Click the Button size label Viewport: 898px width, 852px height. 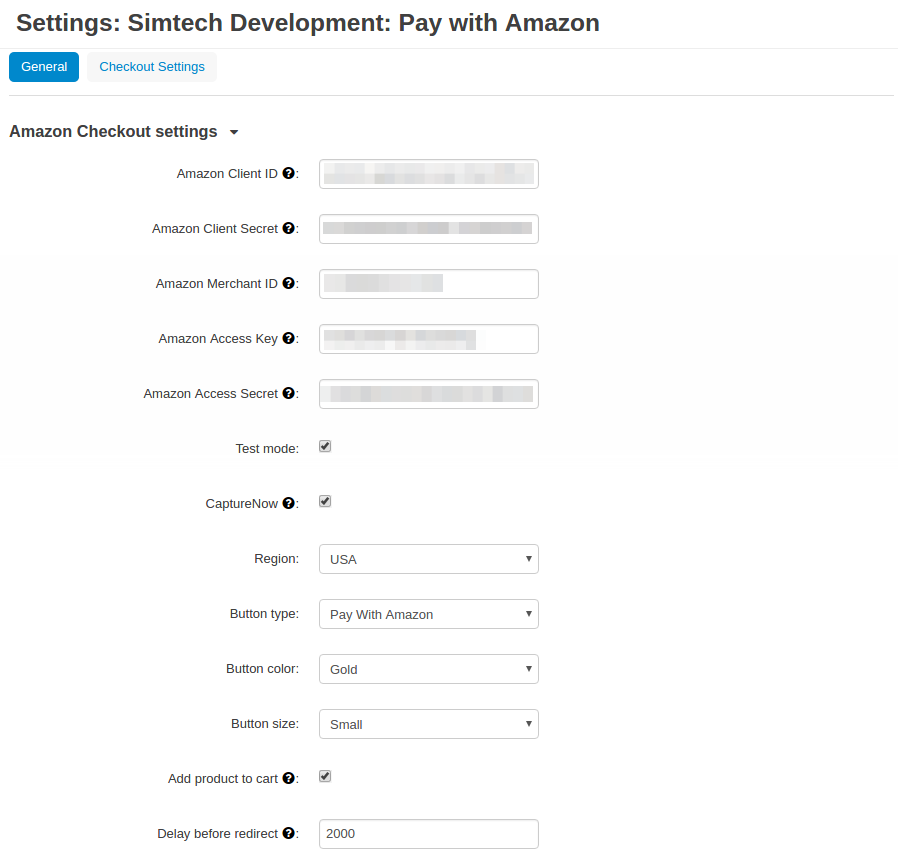265,723
